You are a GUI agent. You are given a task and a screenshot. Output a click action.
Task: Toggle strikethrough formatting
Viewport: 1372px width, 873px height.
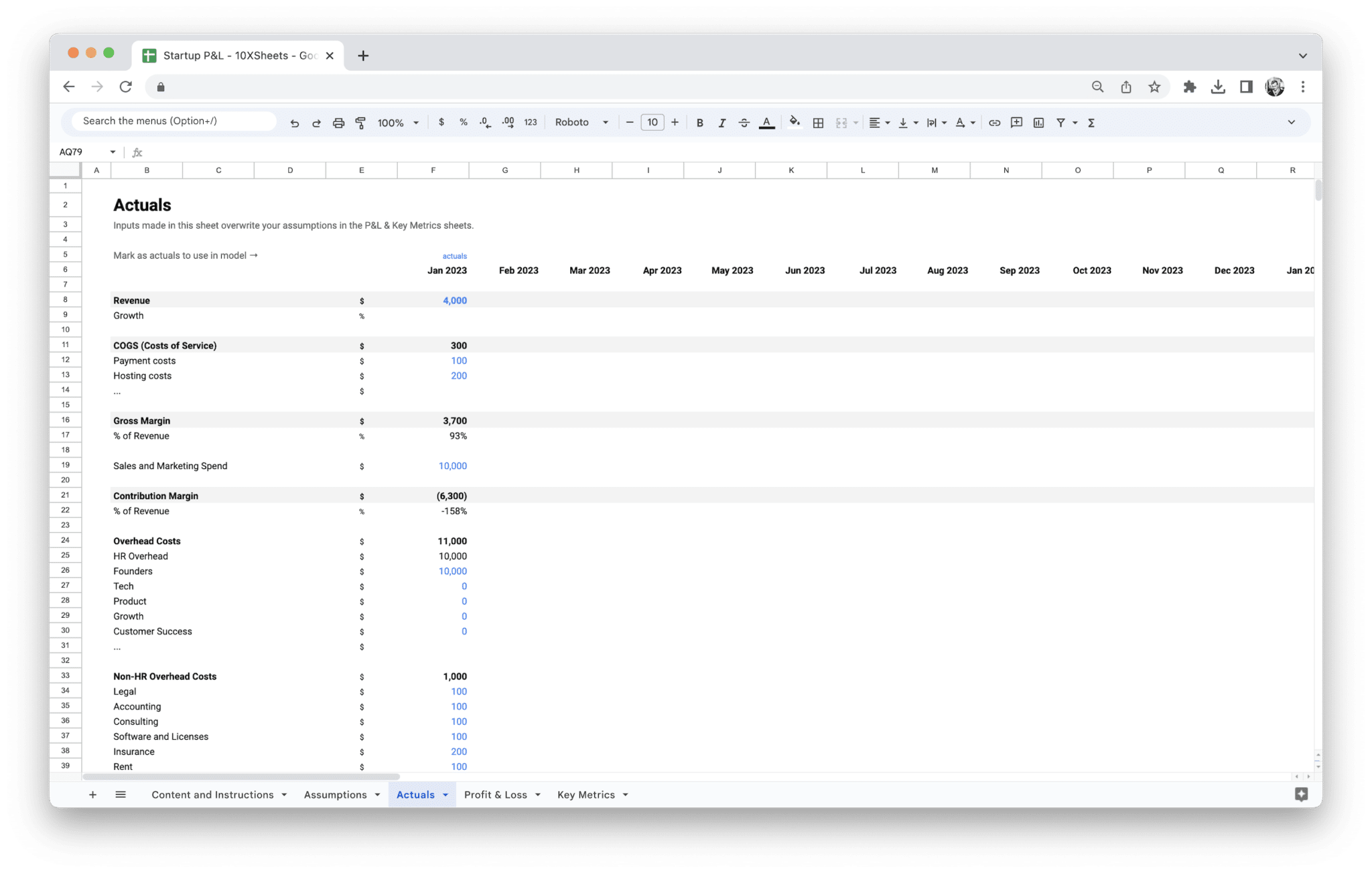(744, 122)
